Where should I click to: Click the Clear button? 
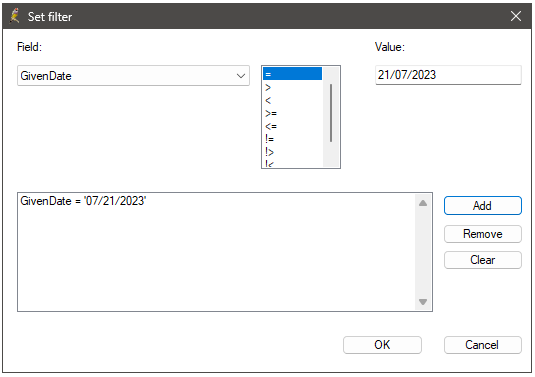click(x=482, y=260)
